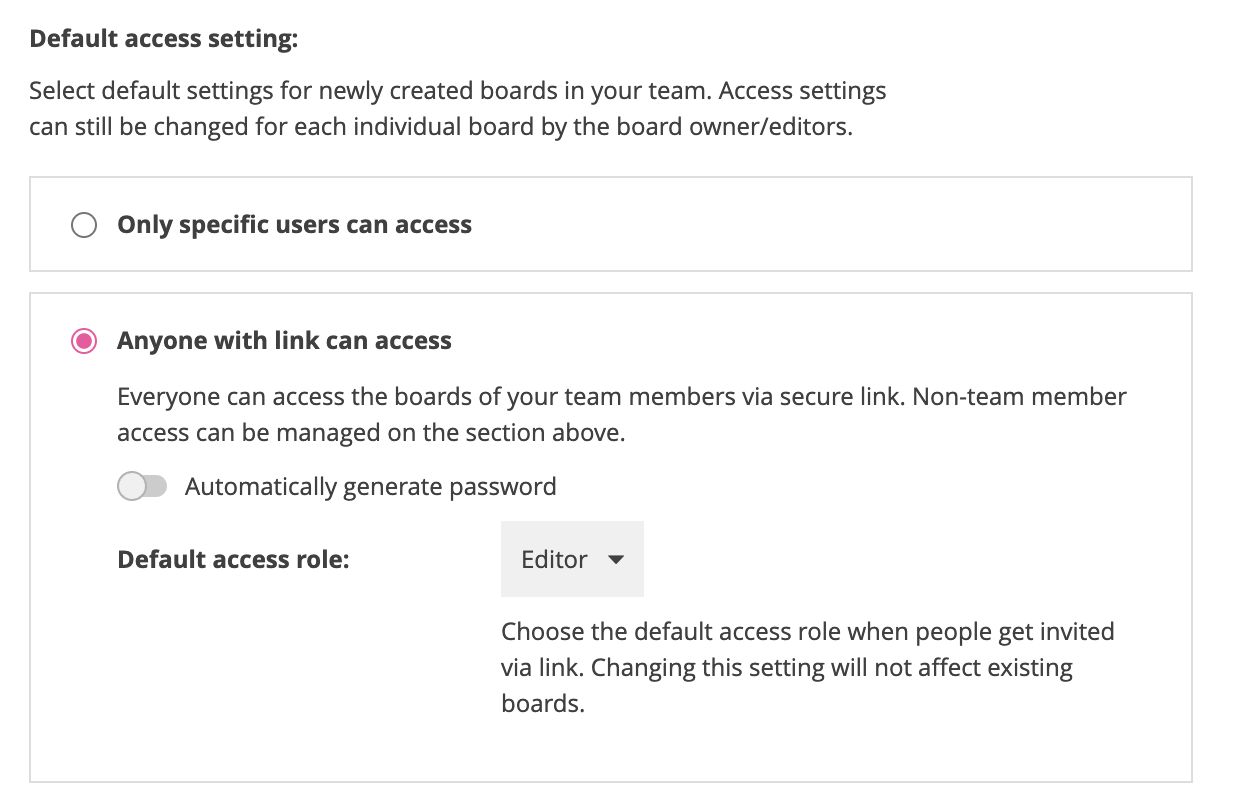Click the 'Automatically generate password' label text

click(370, 487)
